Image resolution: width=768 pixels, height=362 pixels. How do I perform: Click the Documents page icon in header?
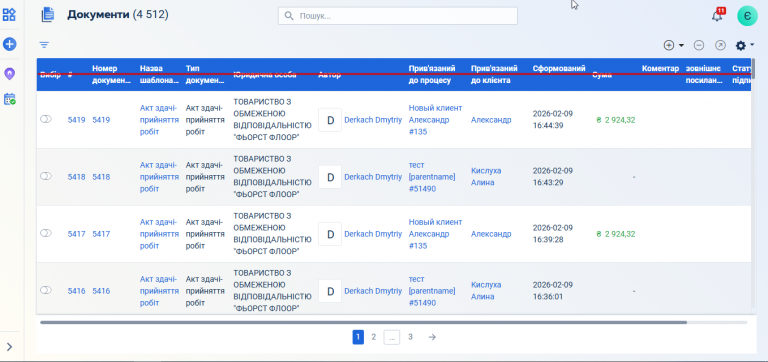(x=48, y=15)
